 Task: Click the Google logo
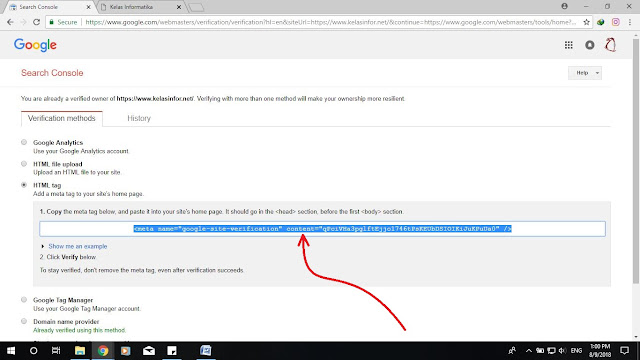coord(36,45)
